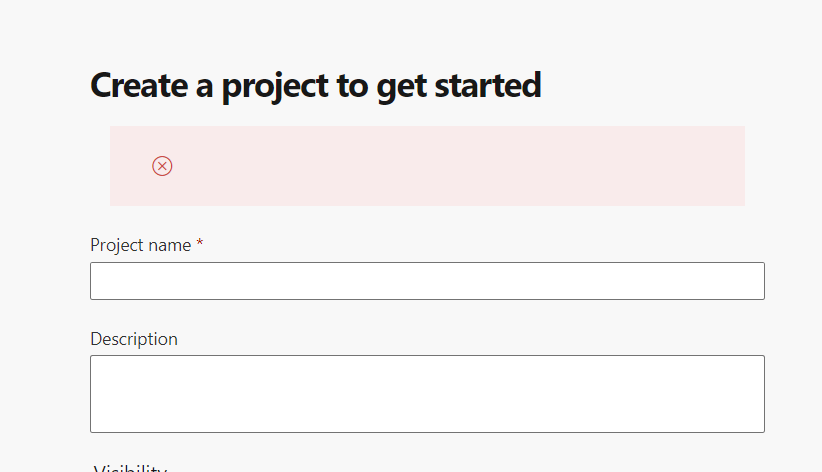Click the empty right side of error banner

tap(650, 166)
